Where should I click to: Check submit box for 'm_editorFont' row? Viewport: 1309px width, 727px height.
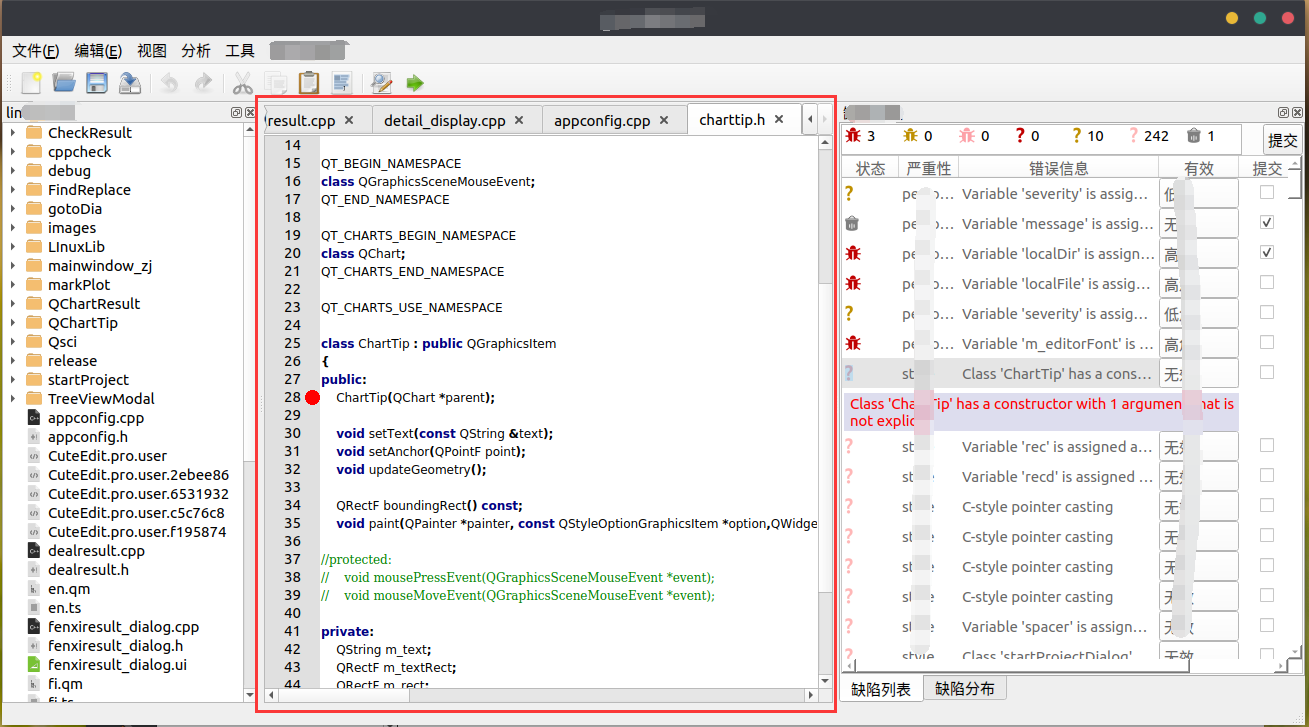pyautogui.click(x=1267, y=342)
